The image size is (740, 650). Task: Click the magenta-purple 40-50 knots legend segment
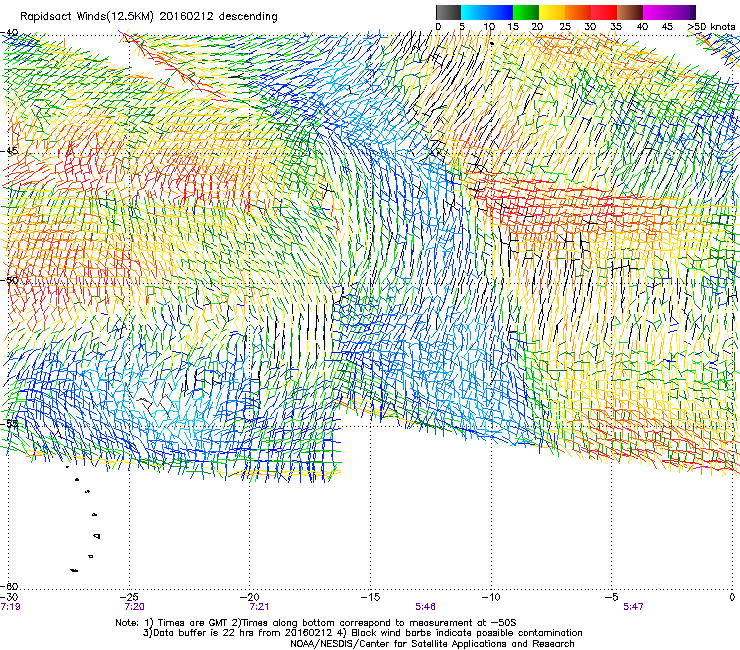669,12
